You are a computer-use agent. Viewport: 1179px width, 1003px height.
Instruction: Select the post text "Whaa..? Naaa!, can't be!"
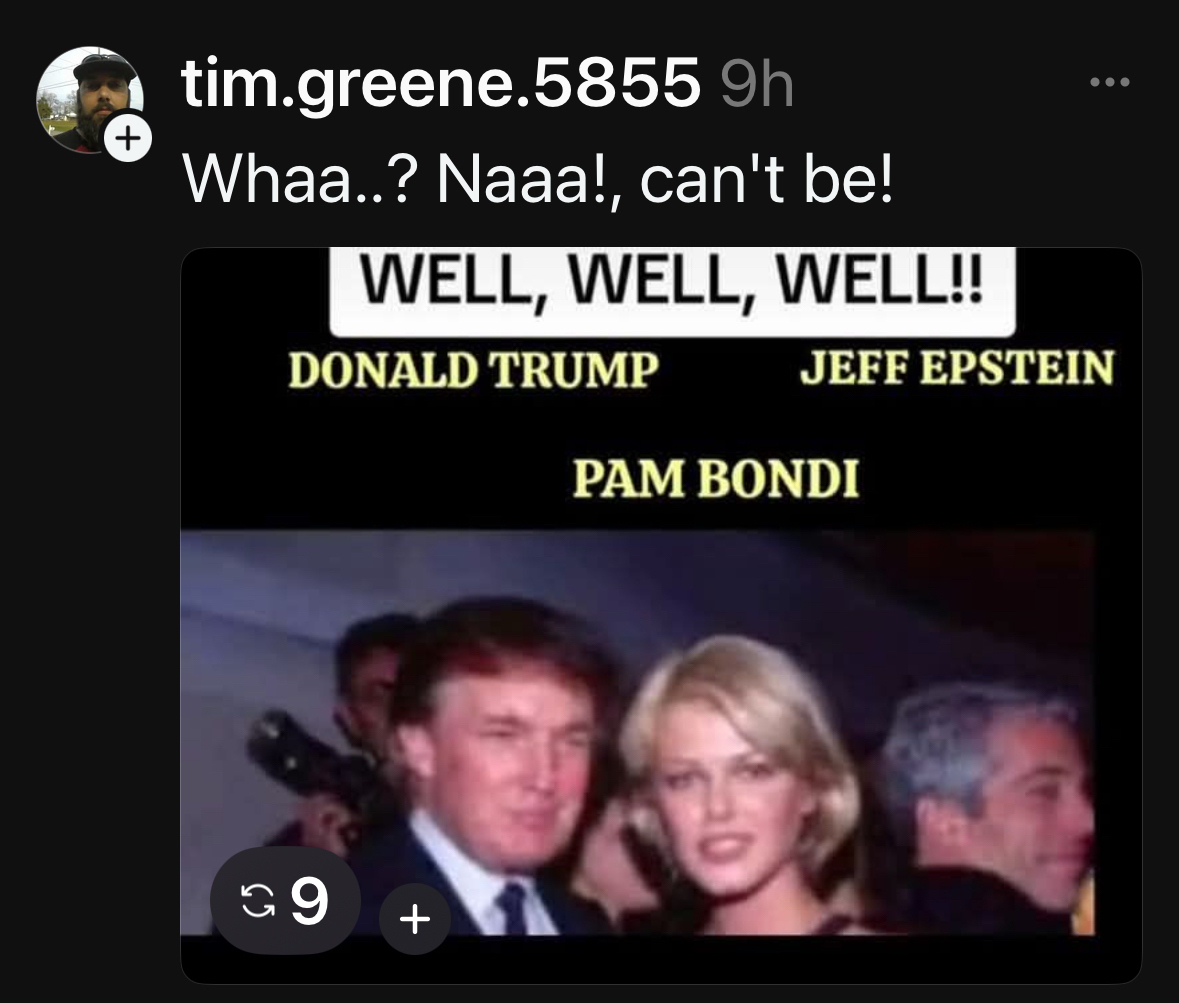538,180
